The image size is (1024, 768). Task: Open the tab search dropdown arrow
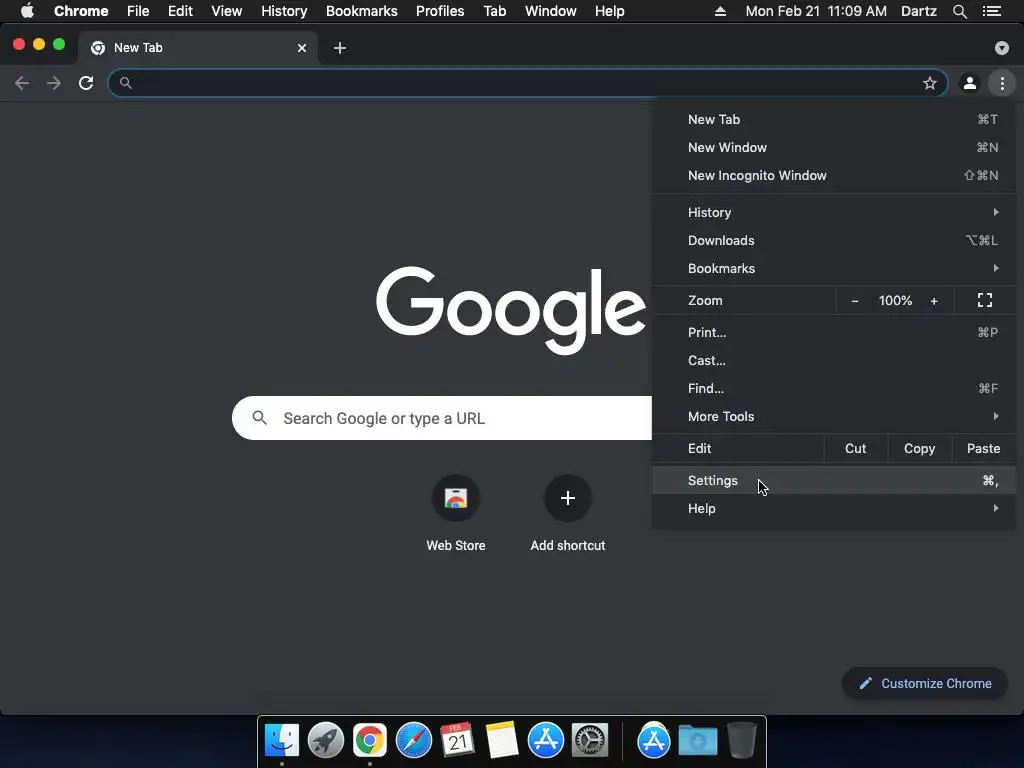point(1001,48)
